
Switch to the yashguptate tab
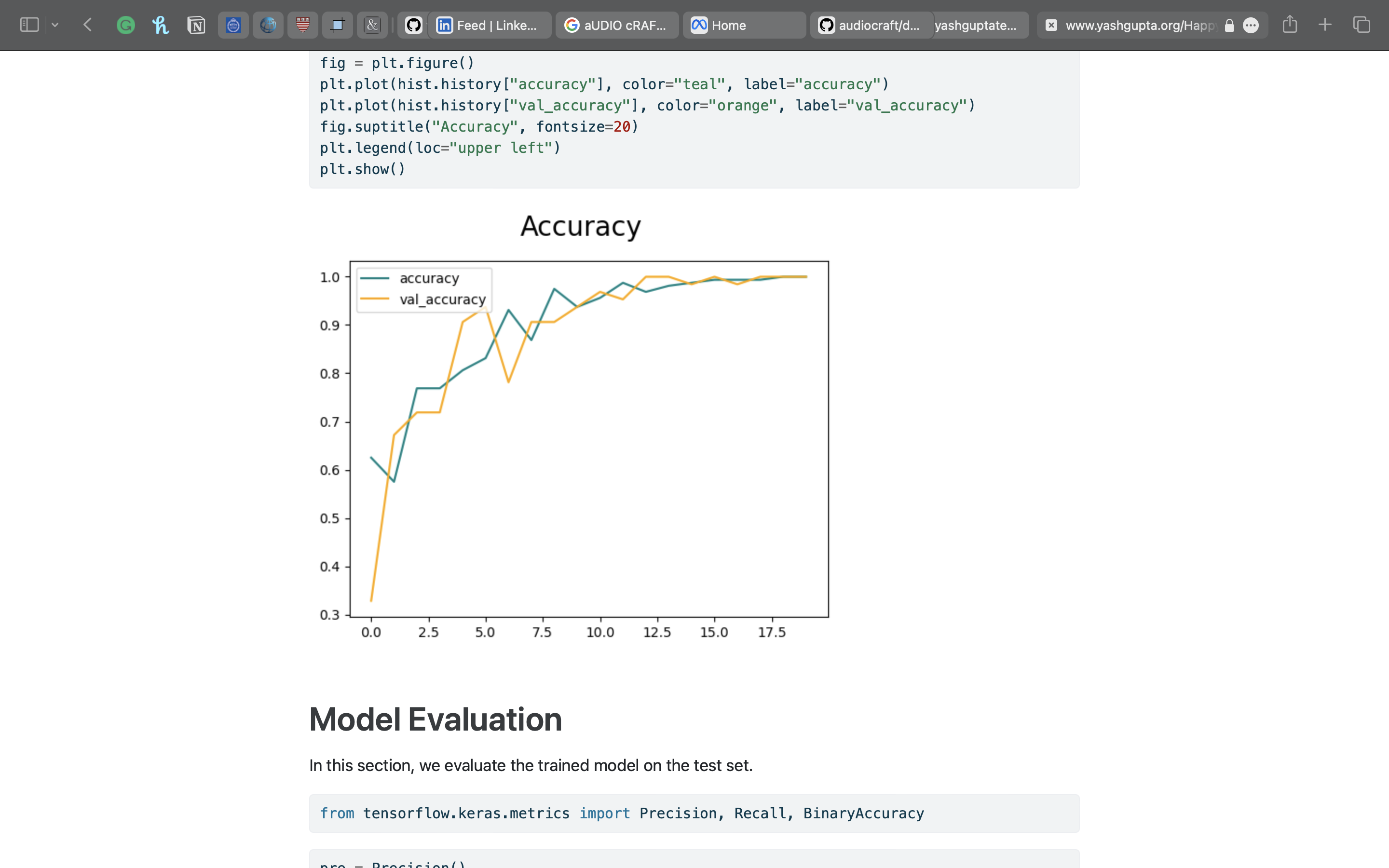coord(980,25)
